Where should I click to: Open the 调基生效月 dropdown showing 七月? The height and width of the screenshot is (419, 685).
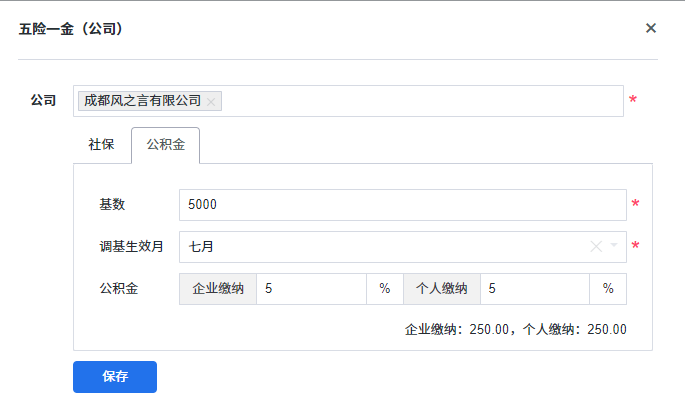coord(403,246)
